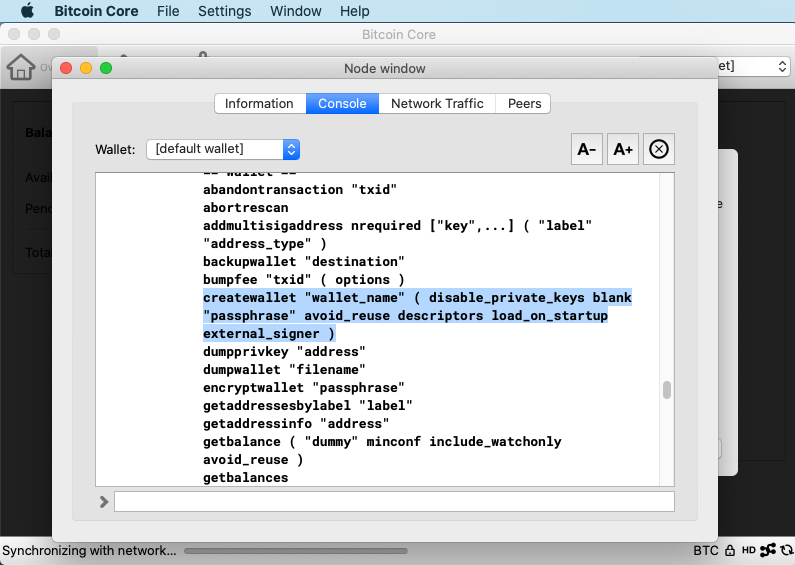Click the 'dumpprivkey "address"' line
Screen dimensions: 795x565
point(284,351)
